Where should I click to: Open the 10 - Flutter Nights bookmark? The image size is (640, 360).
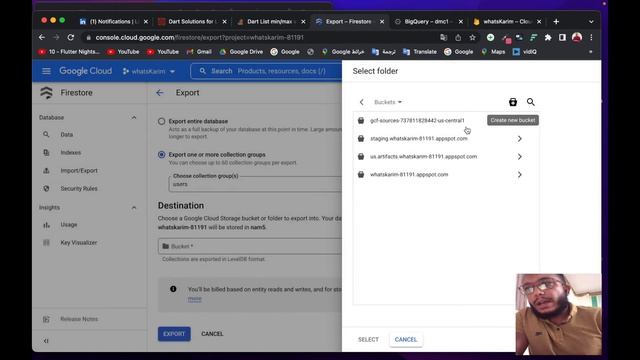[69, 52]
